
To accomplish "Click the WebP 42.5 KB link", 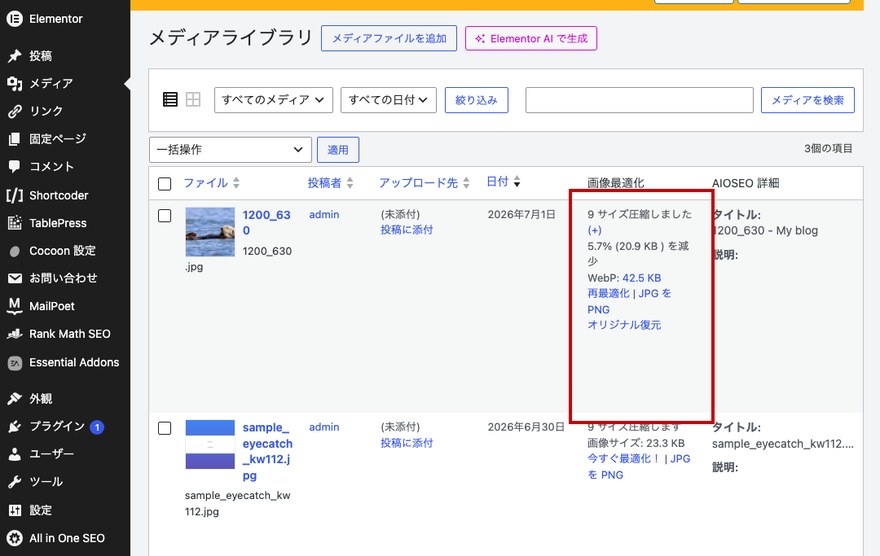I will [641, 278].
